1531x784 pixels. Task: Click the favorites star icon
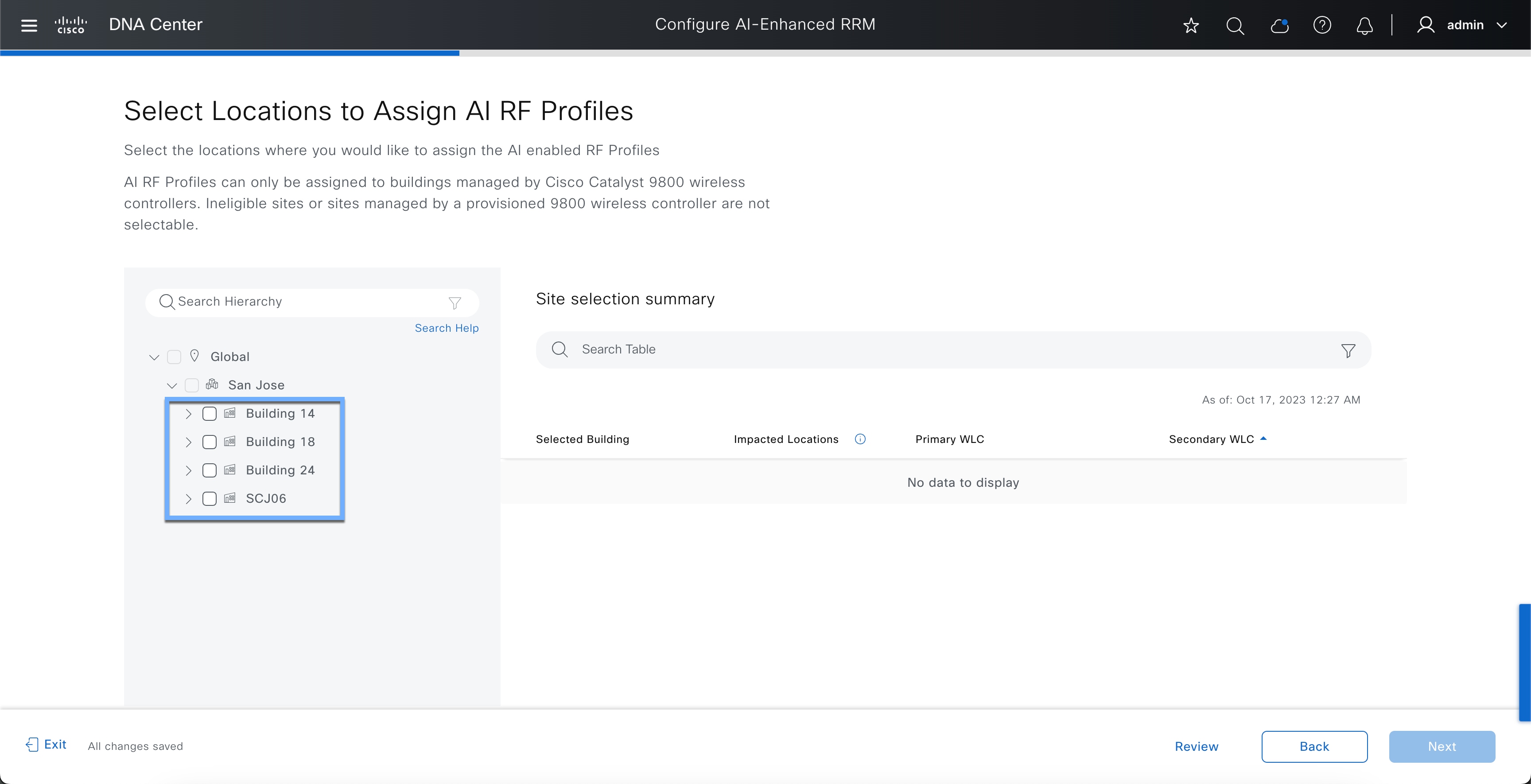tap(1190, 26)
